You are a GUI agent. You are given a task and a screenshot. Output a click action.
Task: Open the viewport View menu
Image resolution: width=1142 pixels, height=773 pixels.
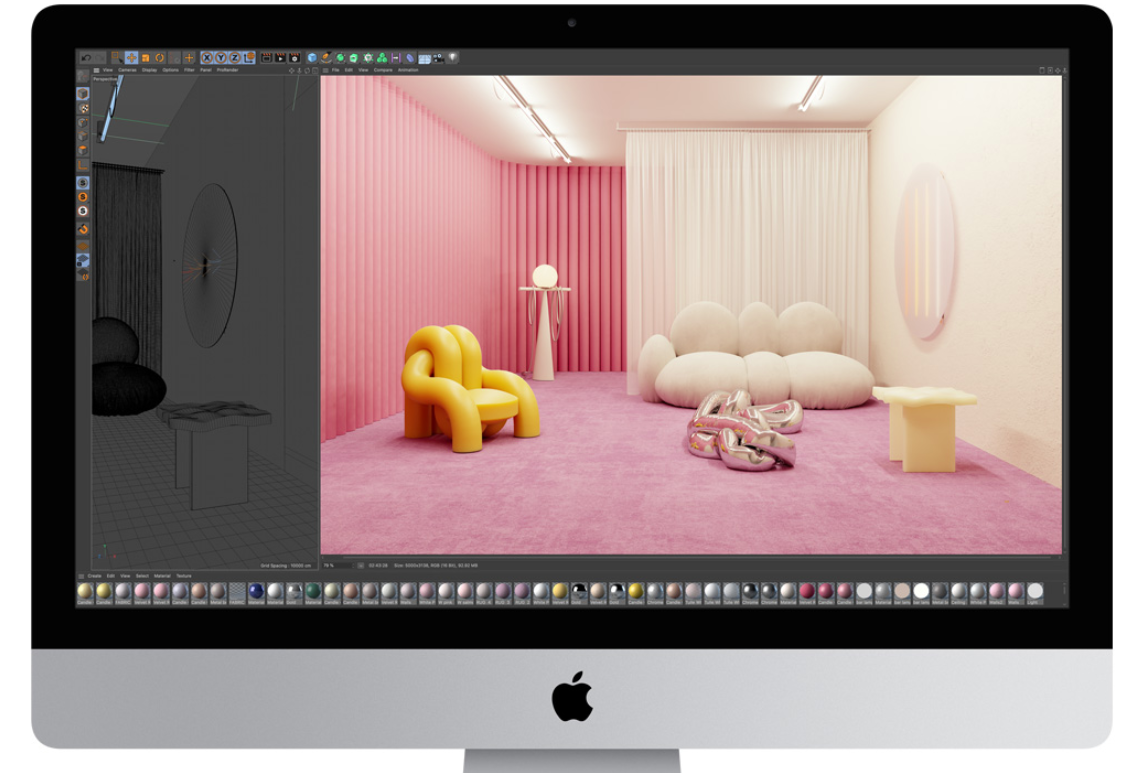click(x=108, y=70)
